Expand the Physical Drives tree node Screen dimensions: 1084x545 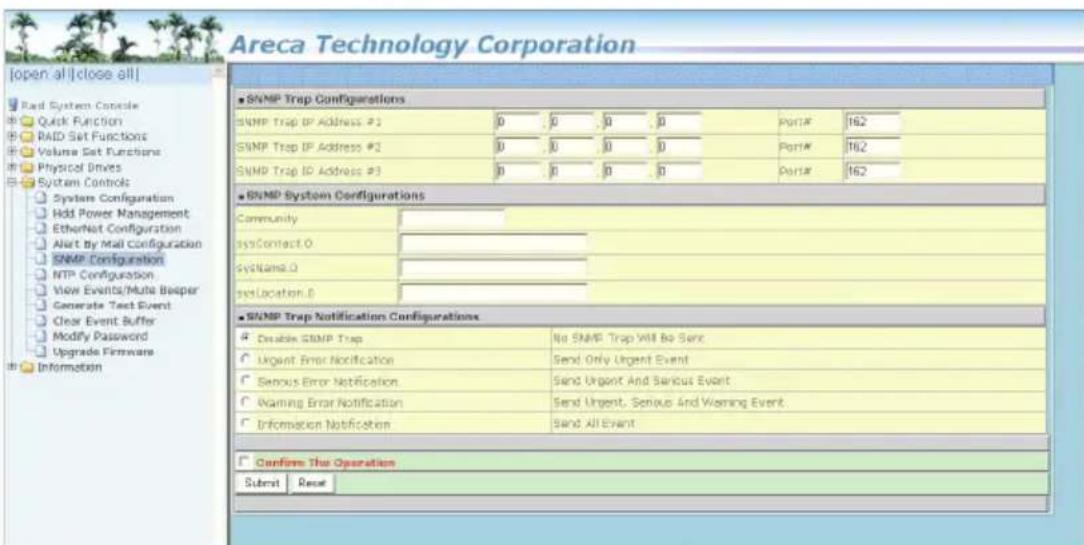(10, 167)
